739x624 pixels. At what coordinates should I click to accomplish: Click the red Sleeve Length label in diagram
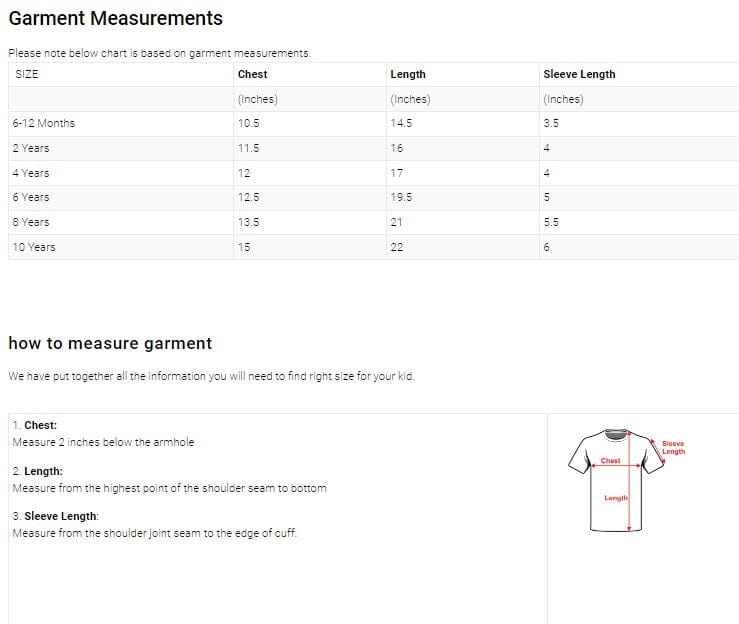pos(673,447)
